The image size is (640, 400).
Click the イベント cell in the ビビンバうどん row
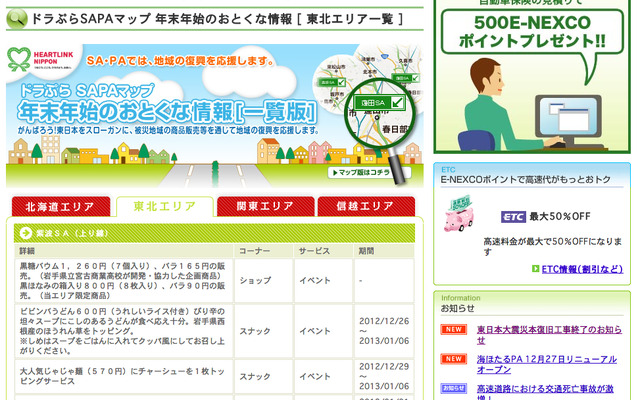click(x=323, y=331)
